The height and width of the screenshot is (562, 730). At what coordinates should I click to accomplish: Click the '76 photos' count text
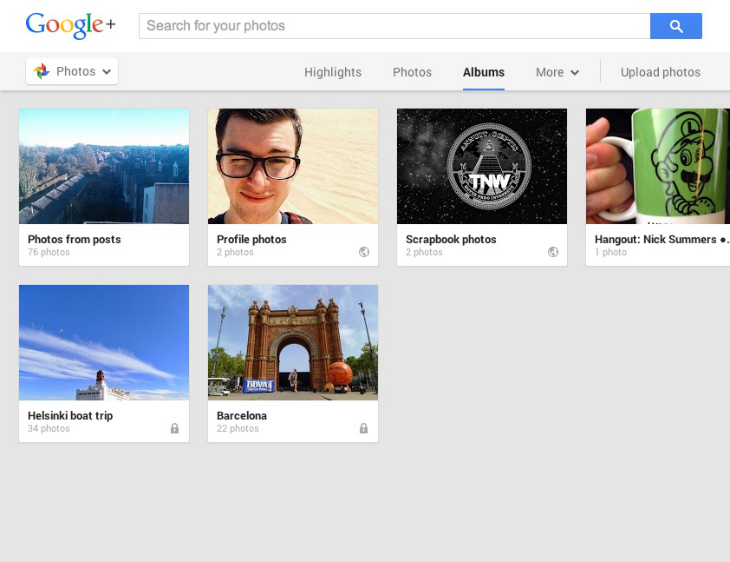48,252
